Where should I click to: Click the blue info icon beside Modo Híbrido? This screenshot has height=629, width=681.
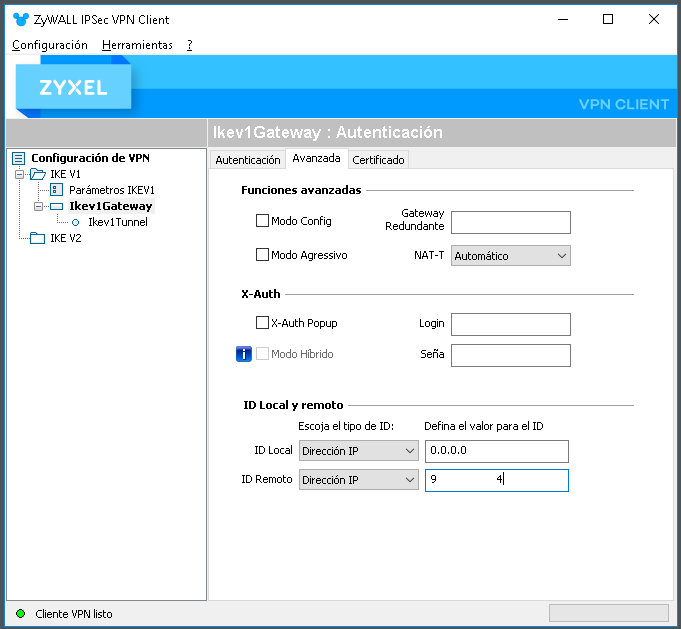pos(244,354)
